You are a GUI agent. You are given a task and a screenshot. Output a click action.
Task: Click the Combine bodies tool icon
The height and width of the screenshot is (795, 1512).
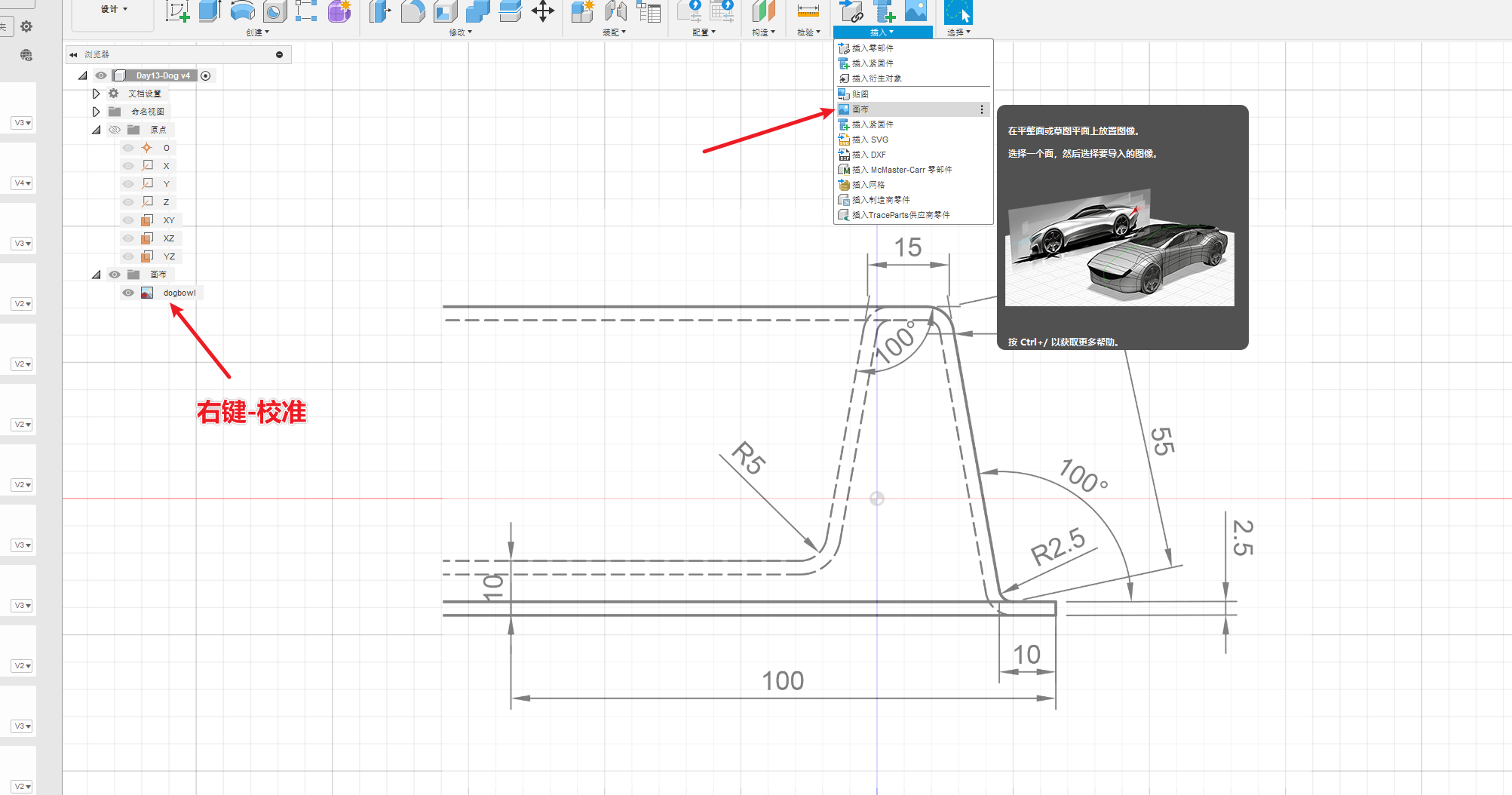tap(477, 11)
